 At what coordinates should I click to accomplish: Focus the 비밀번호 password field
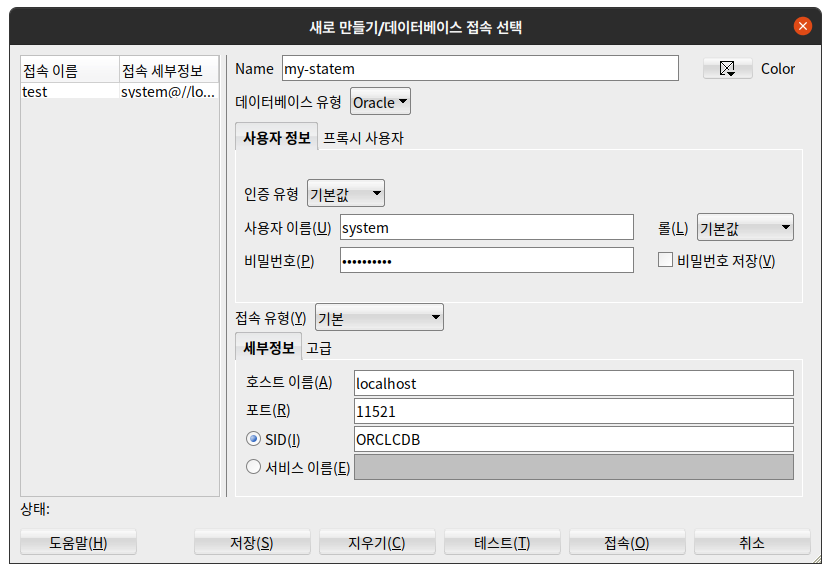pos(487,260)
